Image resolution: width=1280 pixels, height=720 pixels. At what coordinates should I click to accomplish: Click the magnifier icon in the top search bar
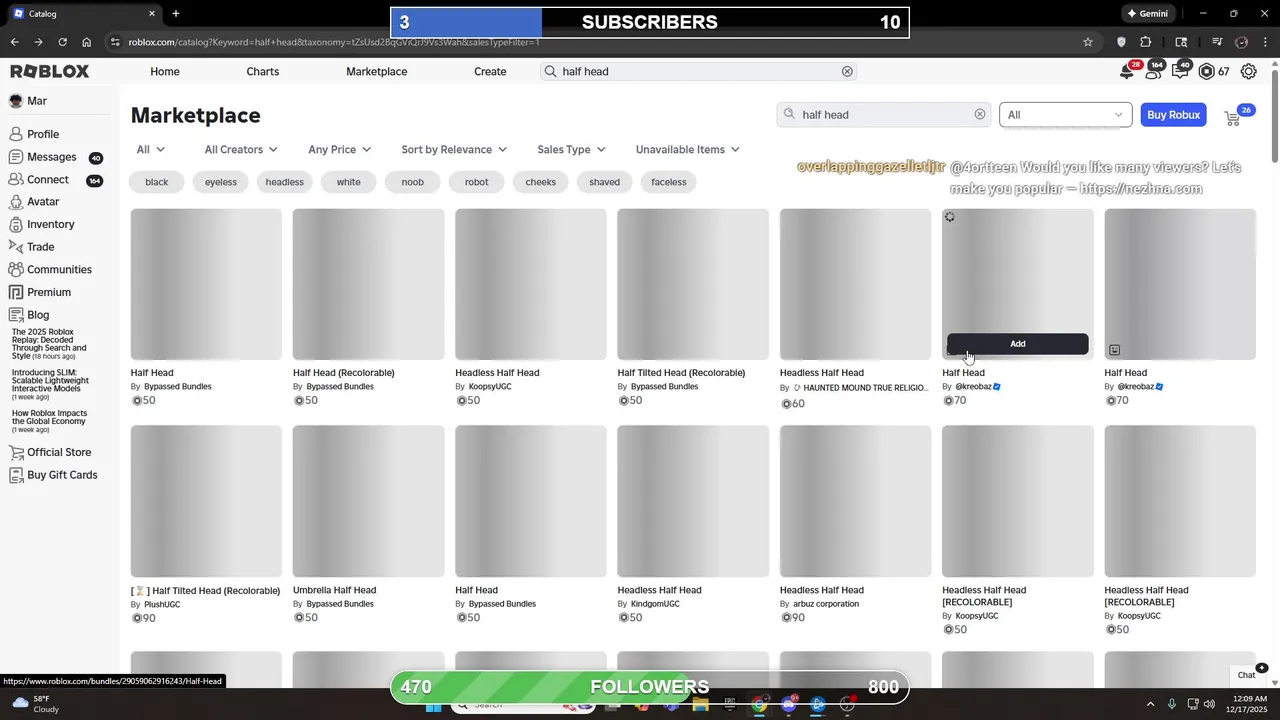(550, 72)
